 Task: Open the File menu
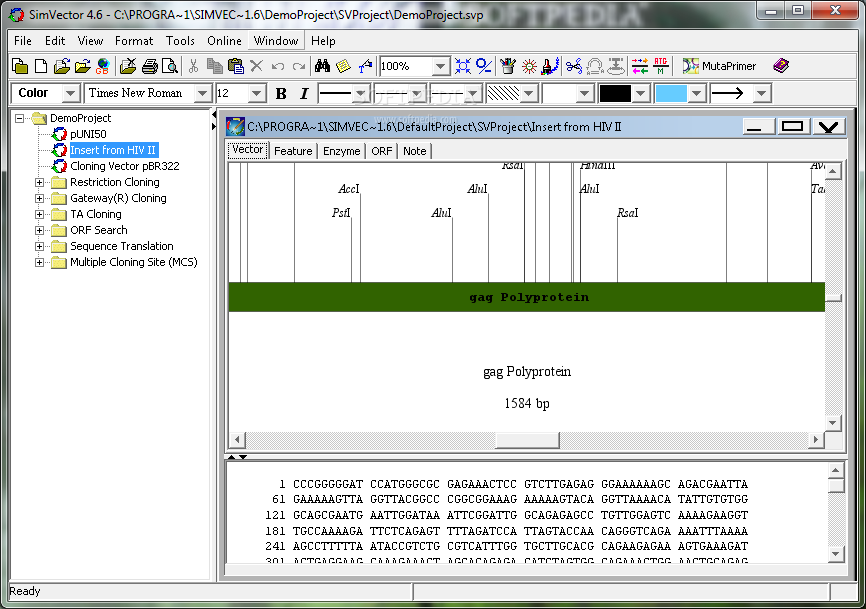click(x=23, y=41)
